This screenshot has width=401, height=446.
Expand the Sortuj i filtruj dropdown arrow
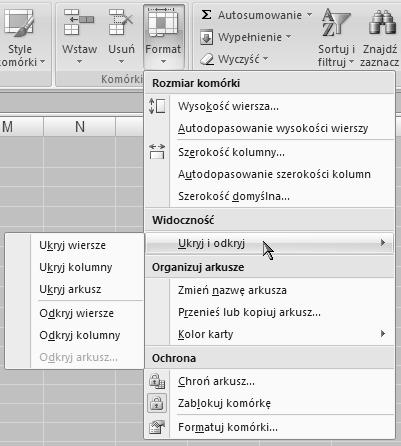tap(351, 62)
